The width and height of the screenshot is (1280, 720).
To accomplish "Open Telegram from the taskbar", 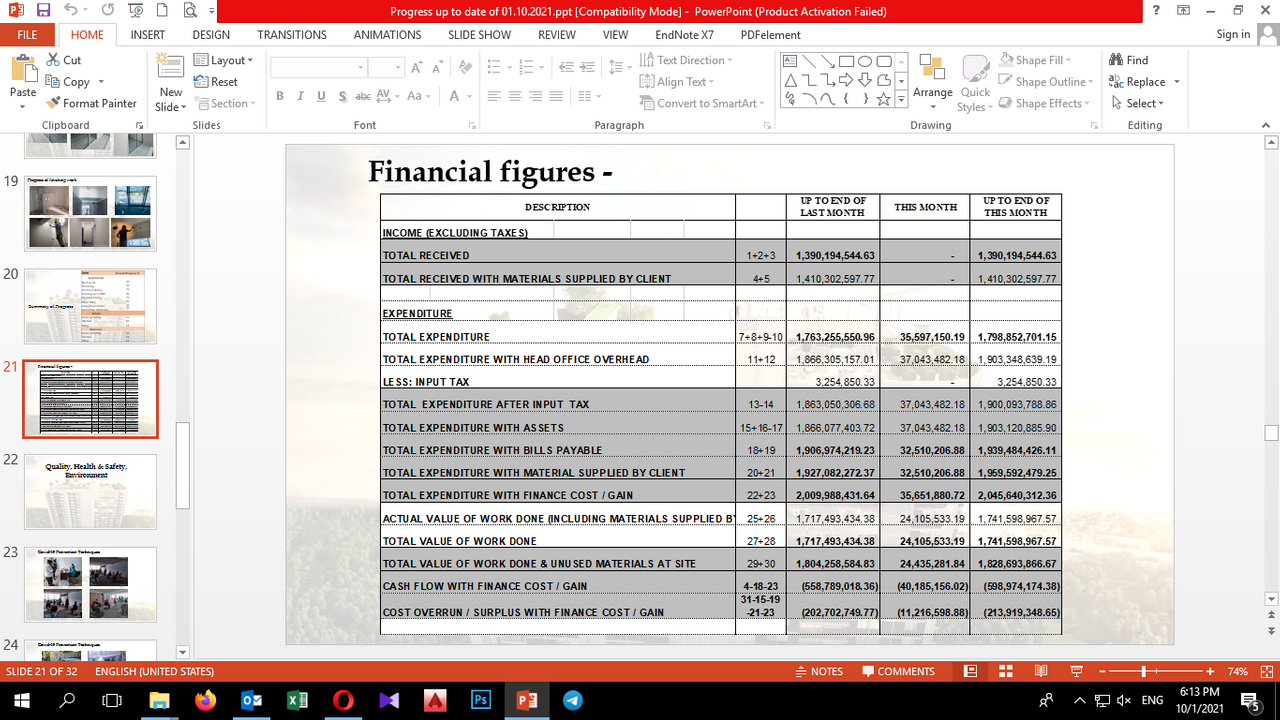I will 572,701.
